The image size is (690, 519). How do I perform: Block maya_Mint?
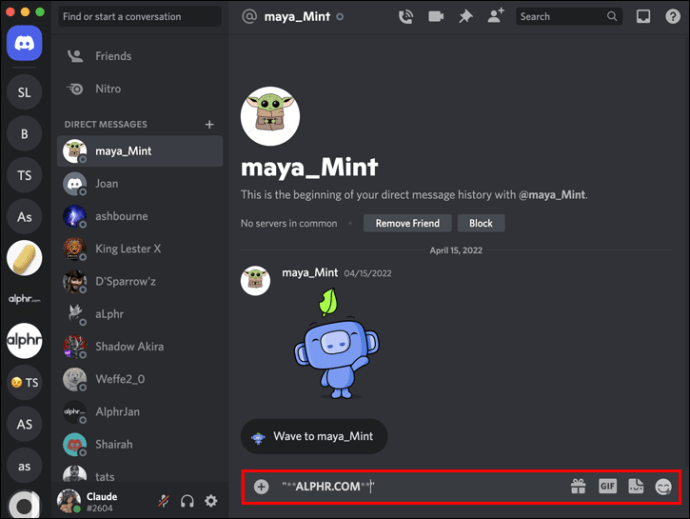(x=481, y=223)
